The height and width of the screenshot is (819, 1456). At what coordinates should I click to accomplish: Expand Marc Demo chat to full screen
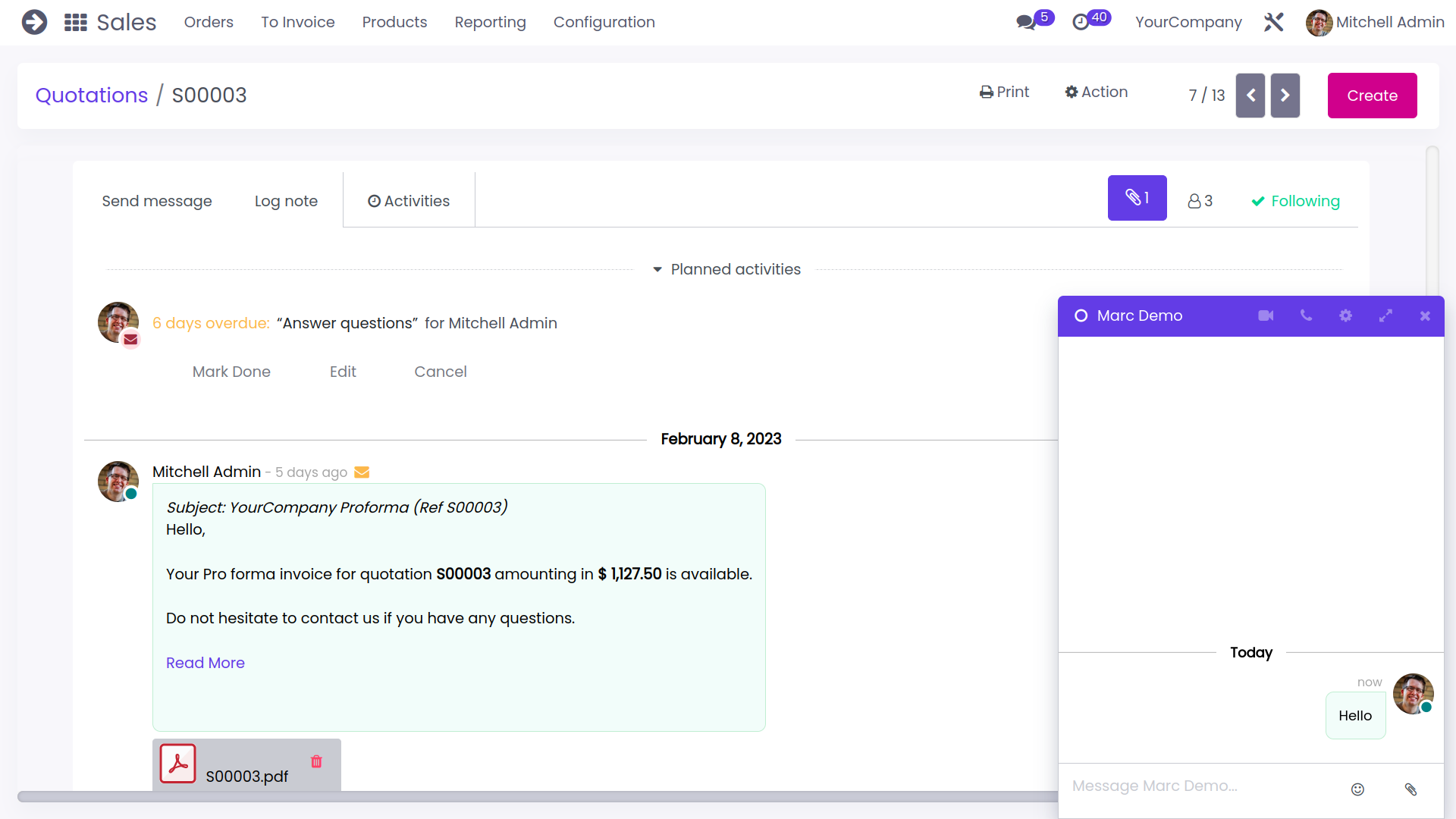coord(1385,315)
